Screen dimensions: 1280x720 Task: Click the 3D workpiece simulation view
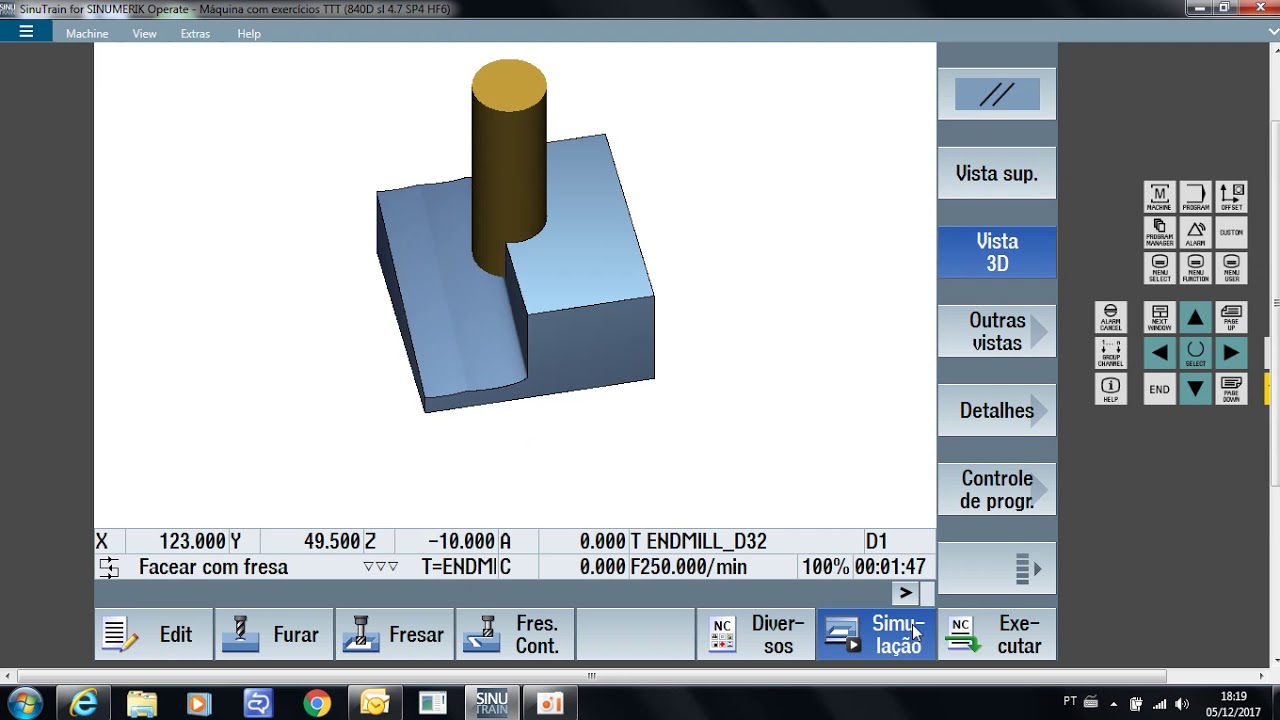[515, 285]
